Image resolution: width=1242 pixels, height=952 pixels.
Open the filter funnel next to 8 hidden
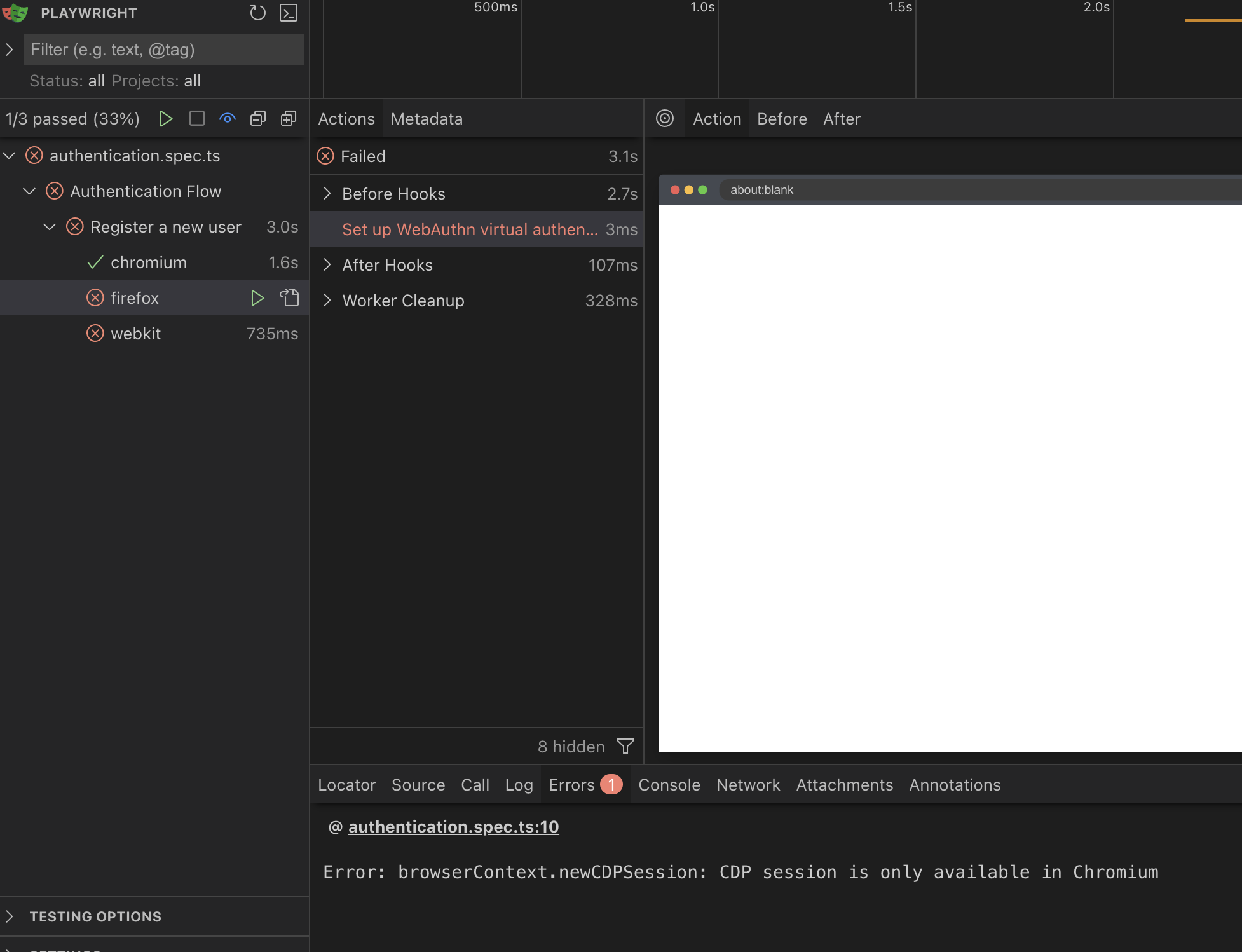pos(625,746)
